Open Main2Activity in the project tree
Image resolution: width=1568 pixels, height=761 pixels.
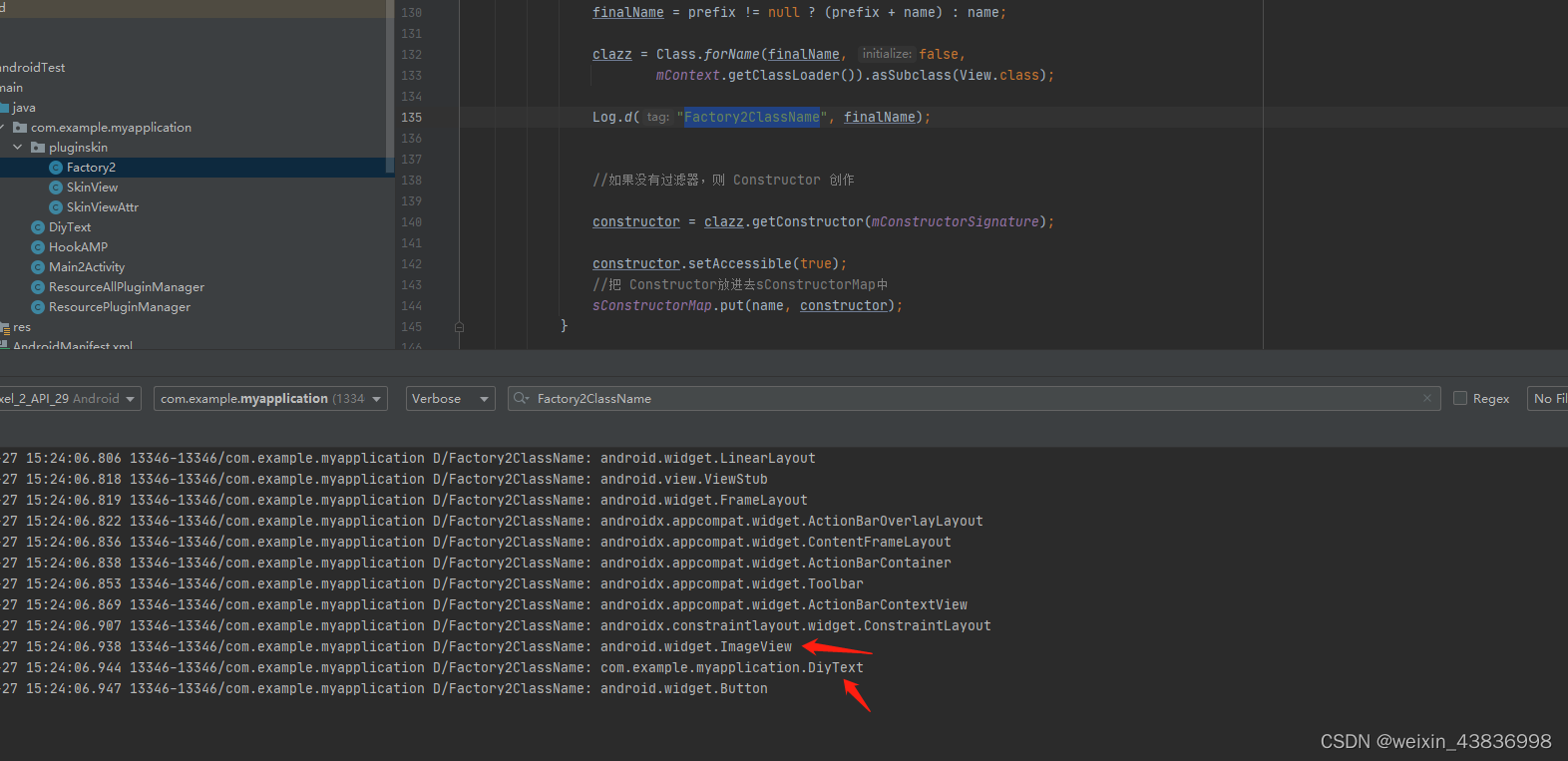click(87, 267)
